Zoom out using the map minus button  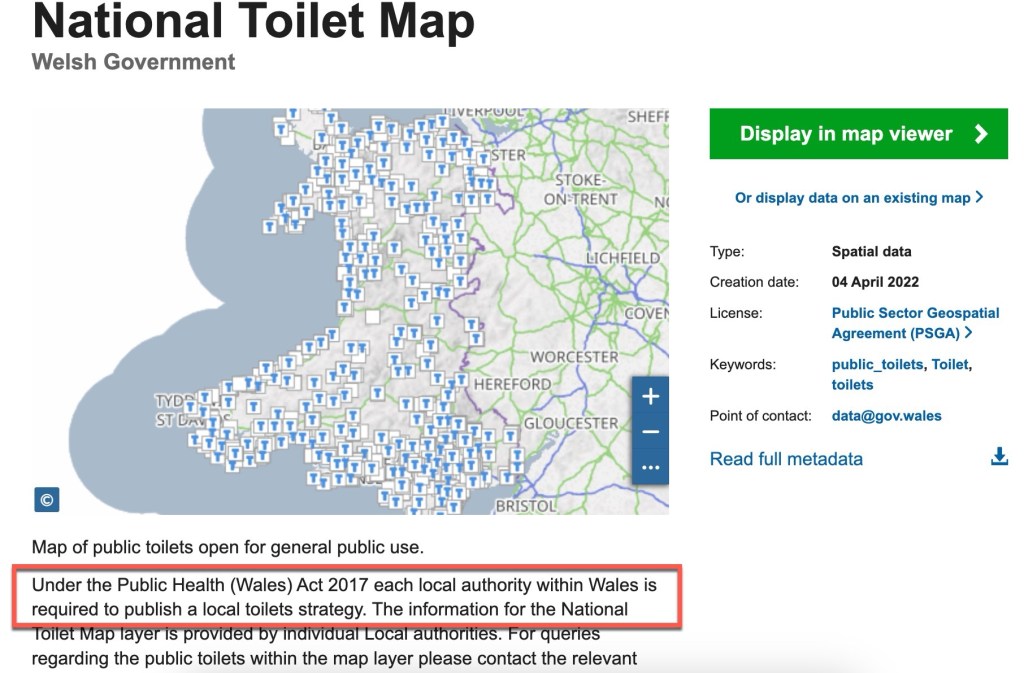(x=650, y=432)
